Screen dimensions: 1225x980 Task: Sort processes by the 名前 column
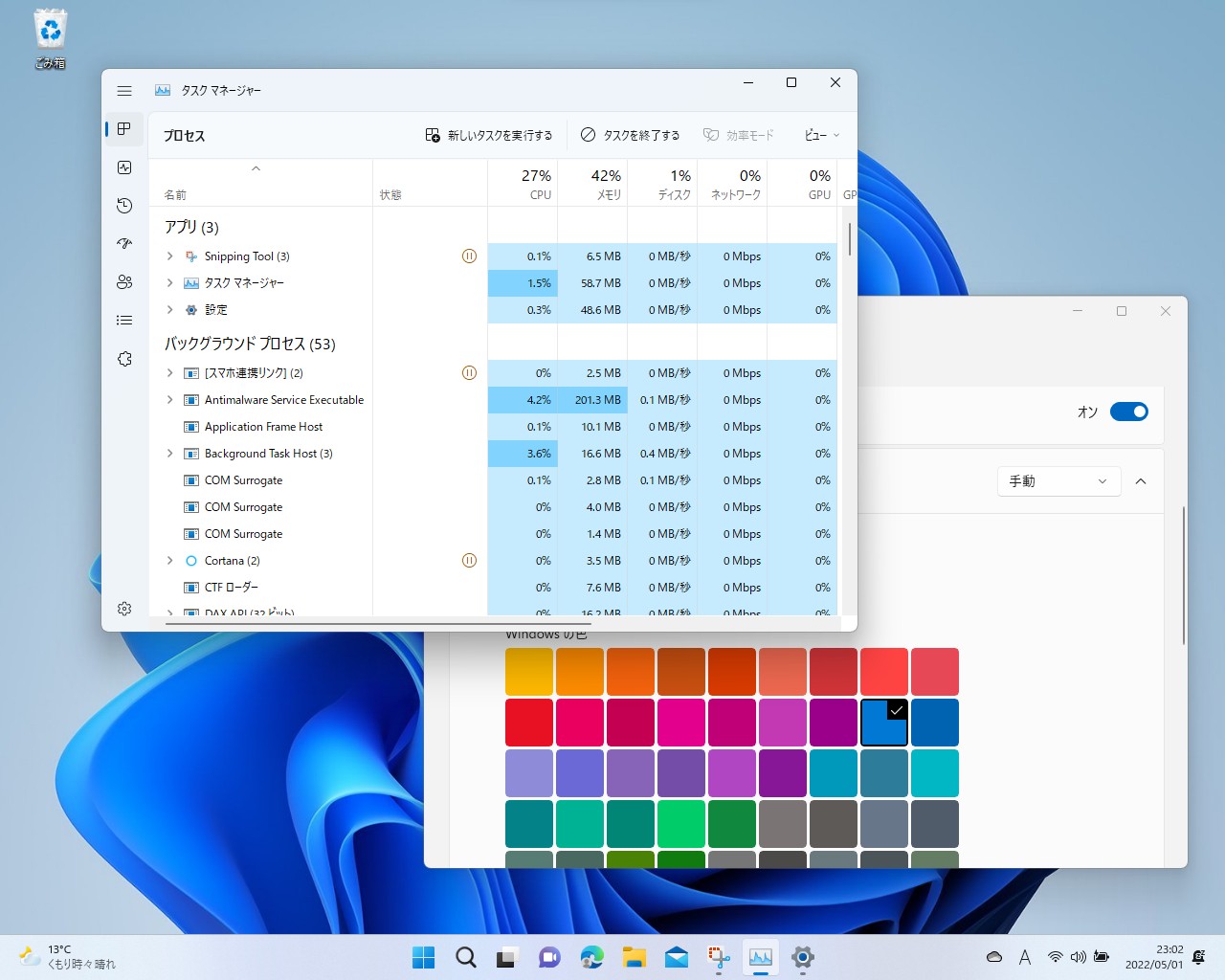[260, 183]
